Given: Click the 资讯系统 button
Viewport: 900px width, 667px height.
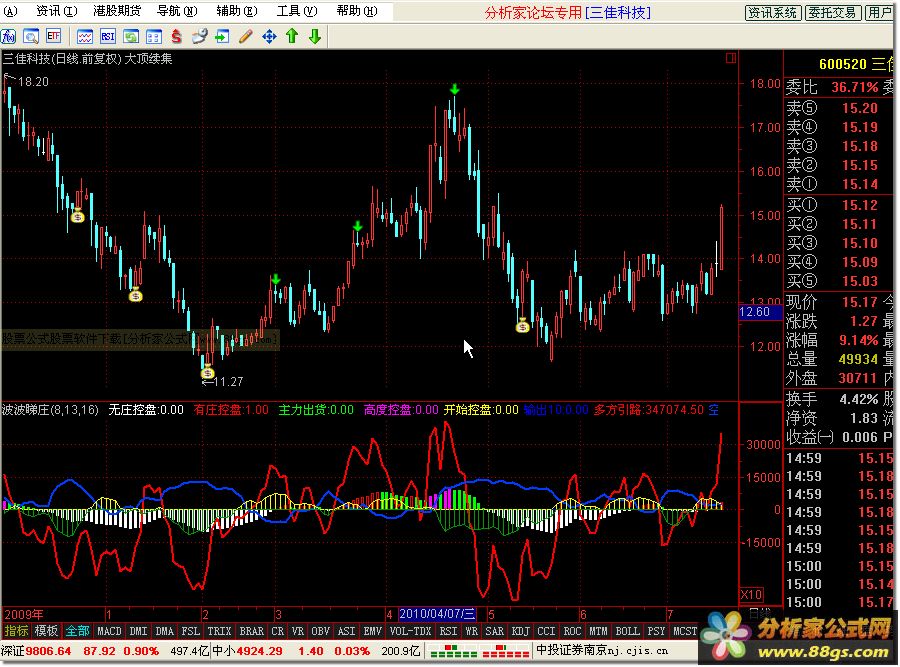Looking at the screenshot, I should pyautogui.click(x=773, y=13).
